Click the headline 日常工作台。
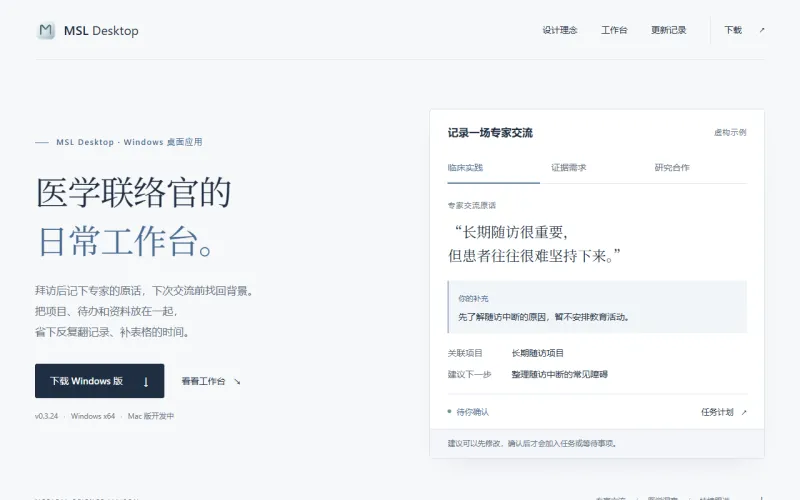The height and width of the screenshot is (500, 800). pos(127,241)
